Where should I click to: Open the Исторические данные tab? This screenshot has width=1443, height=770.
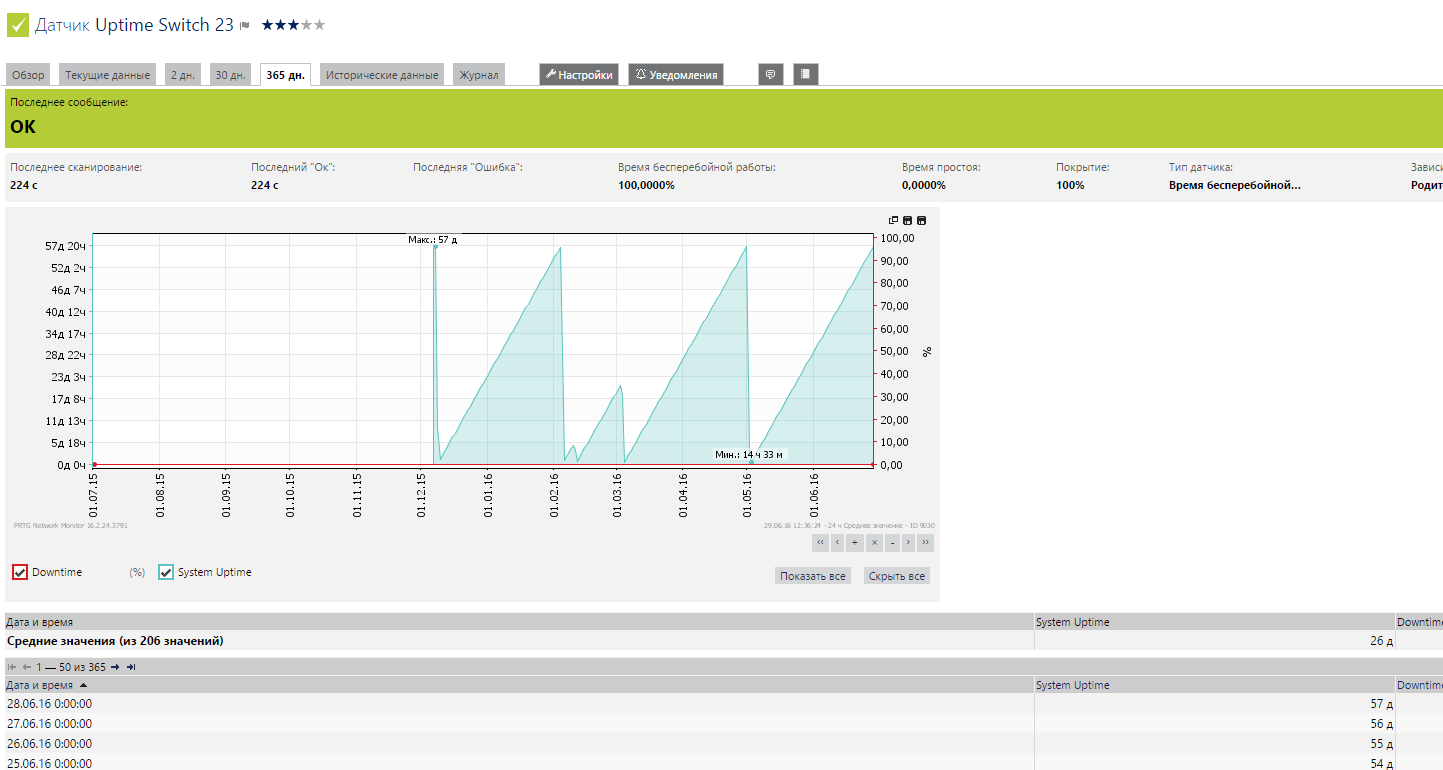(382, 75)
